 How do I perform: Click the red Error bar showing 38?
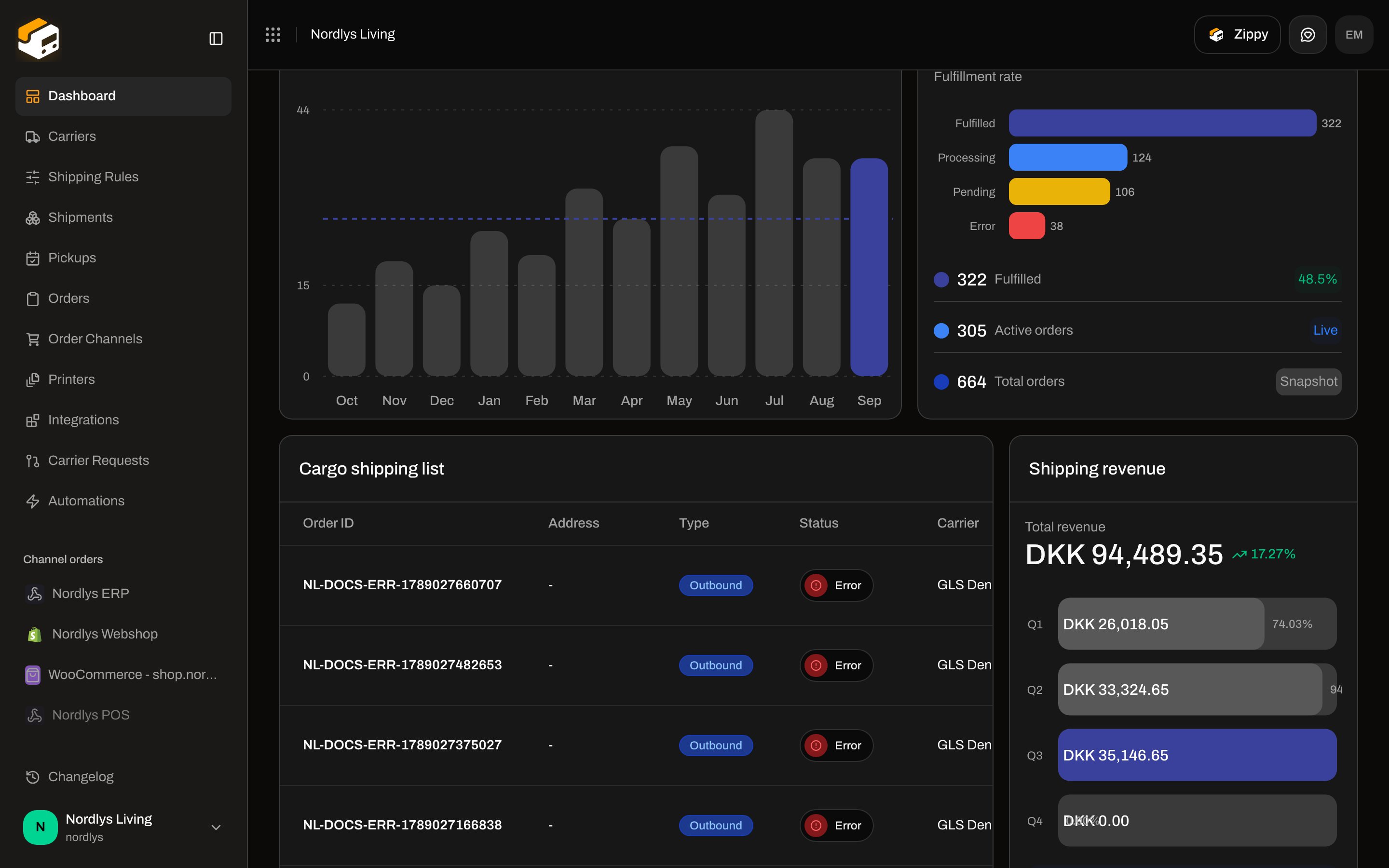(x=1027, y=226)
